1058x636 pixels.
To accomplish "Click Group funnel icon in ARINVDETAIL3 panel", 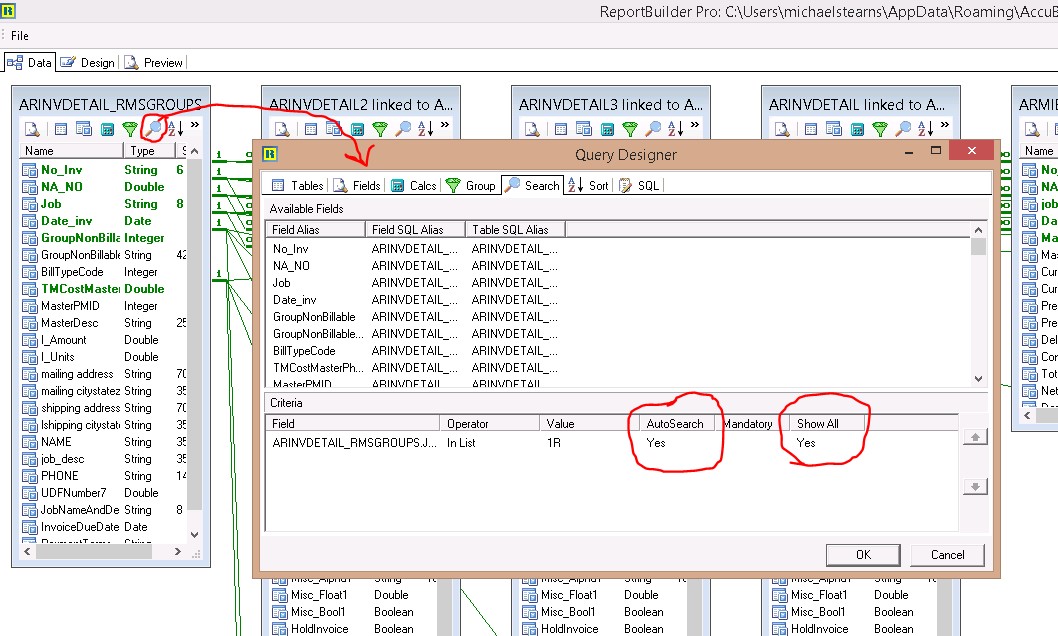I will tap(630, 128).
